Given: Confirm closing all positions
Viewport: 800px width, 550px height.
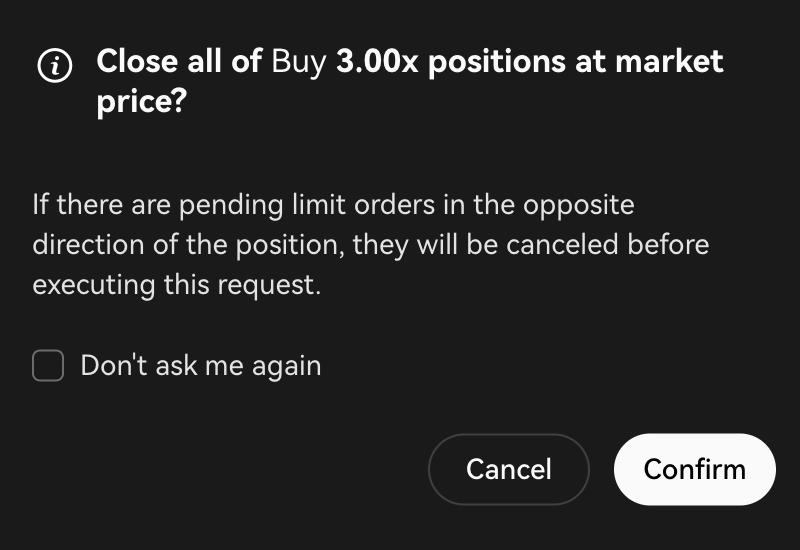Looking at the screenshot, I should [694, 469].
